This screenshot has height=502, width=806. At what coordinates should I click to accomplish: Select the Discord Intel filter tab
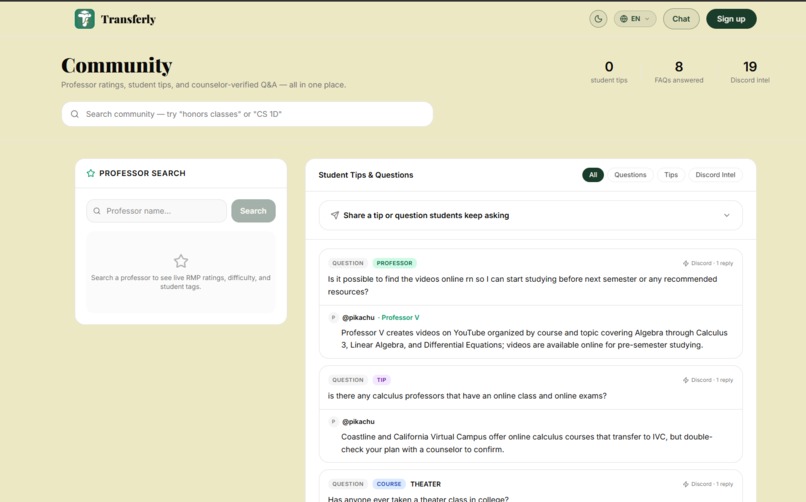click(x=715, y=175)
